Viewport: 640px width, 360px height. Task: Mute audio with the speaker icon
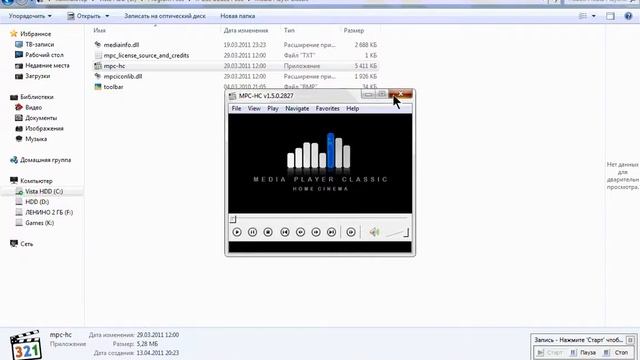click(374, 232)
